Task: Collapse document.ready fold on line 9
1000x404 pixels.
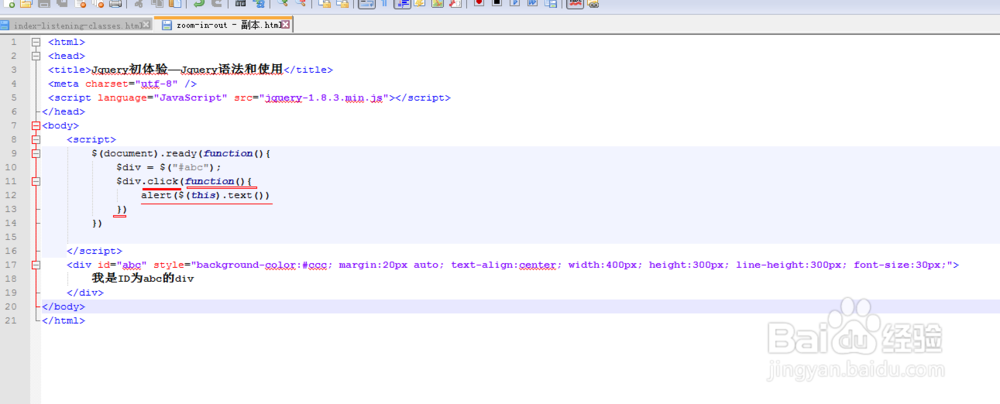Action: point(36,154)
